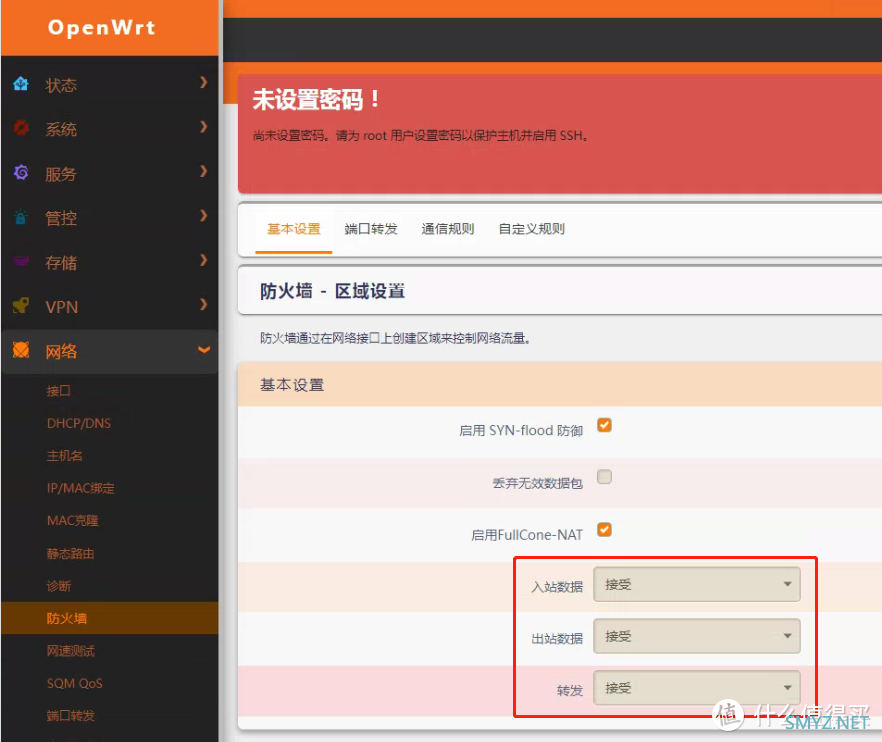Click the 管控 icon in sidebar
This screenshot has height=742, width=882.
21,217
